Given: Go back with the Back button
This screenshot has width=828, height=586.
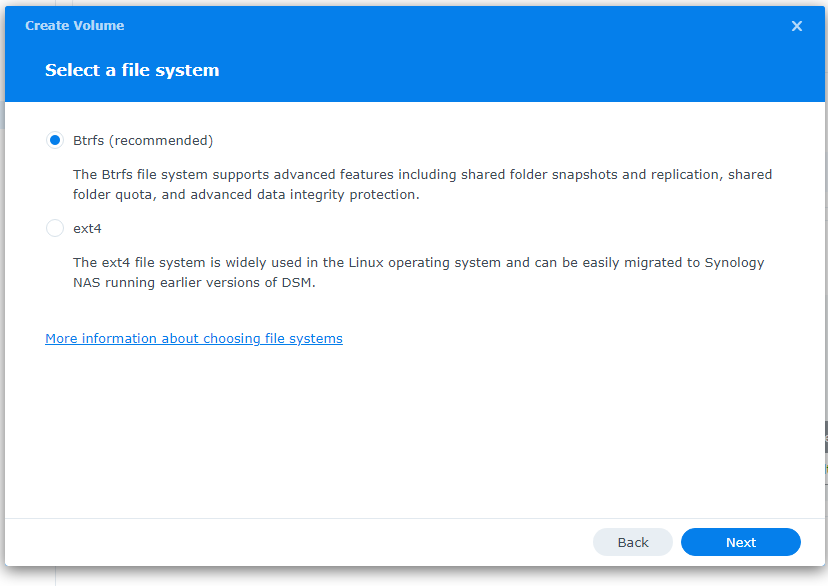Looking at the screenshot, I should 633,542.
